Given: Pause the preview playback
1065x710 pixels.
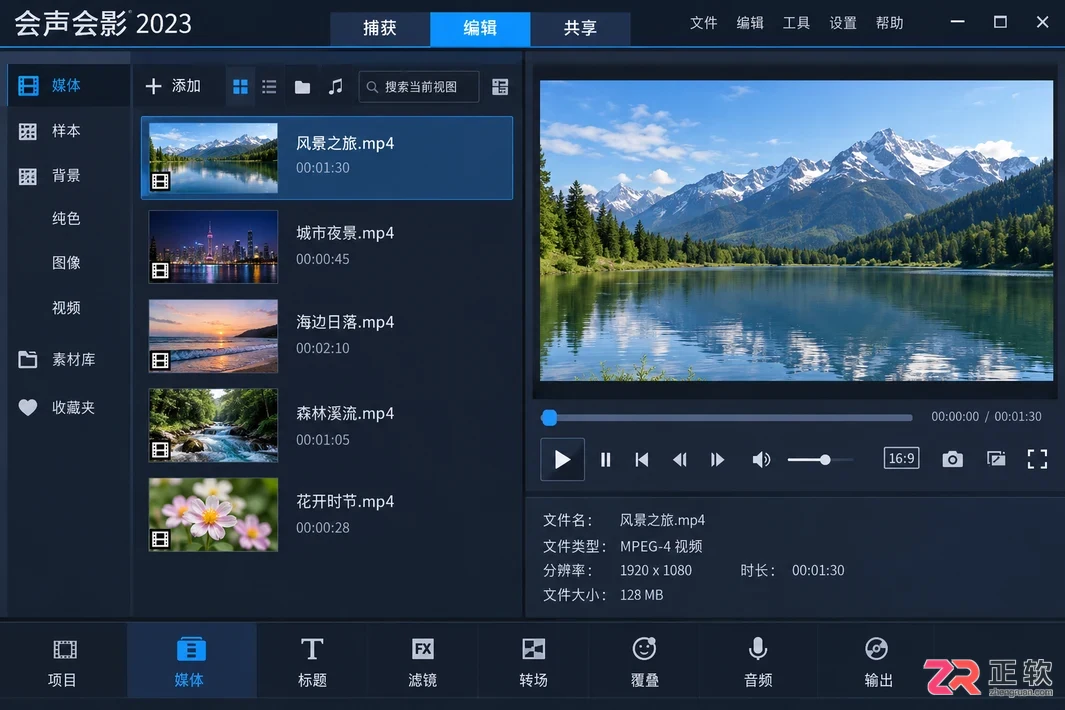Looking at the screenshot, I should pyautogui.click(x=605, y=460).
